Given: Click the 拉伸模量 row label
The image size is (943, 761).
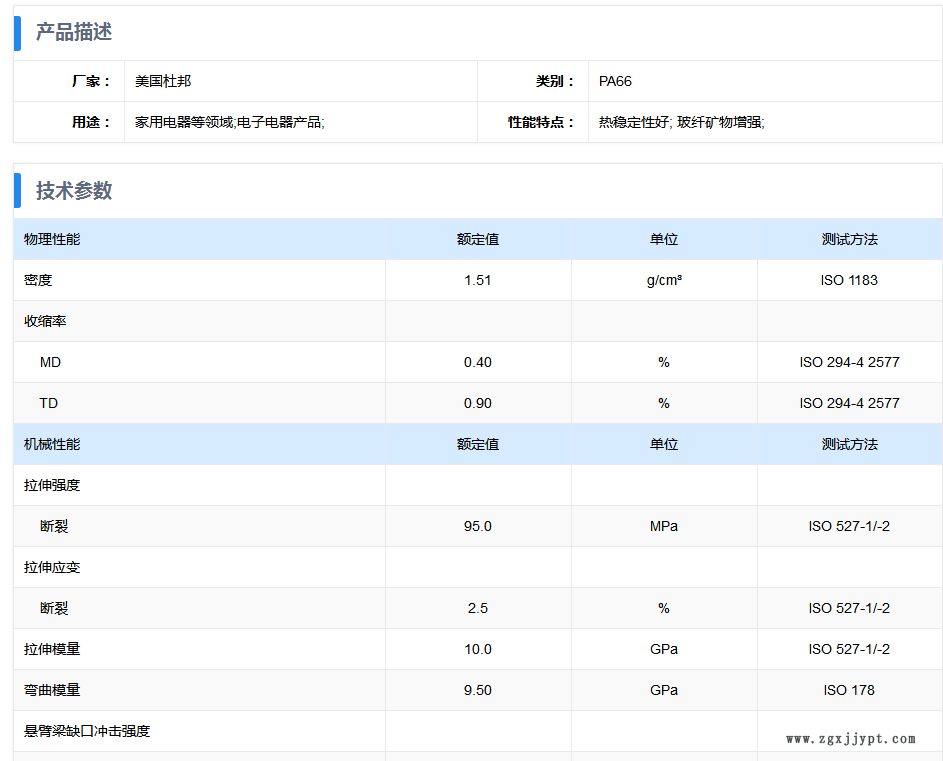Looking at the screenshot, I should pyautogui.click(x=52, y=649).
